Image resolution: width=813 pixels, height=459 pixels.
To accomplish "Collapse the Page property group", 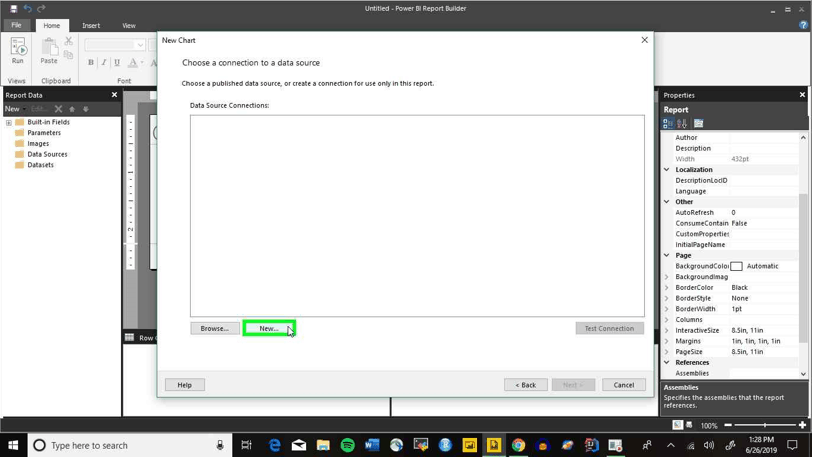I will [667, 255].
